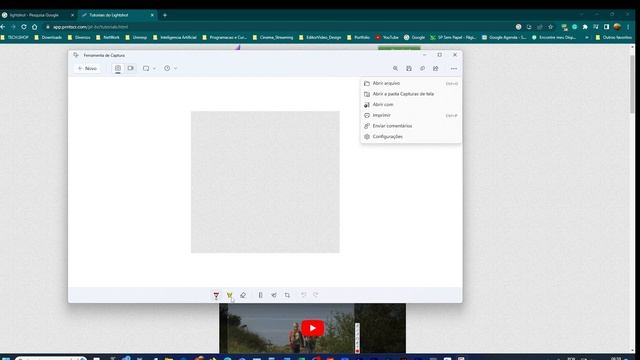
Task: Play the YouTube video behind the window
Action: (313, 328)
